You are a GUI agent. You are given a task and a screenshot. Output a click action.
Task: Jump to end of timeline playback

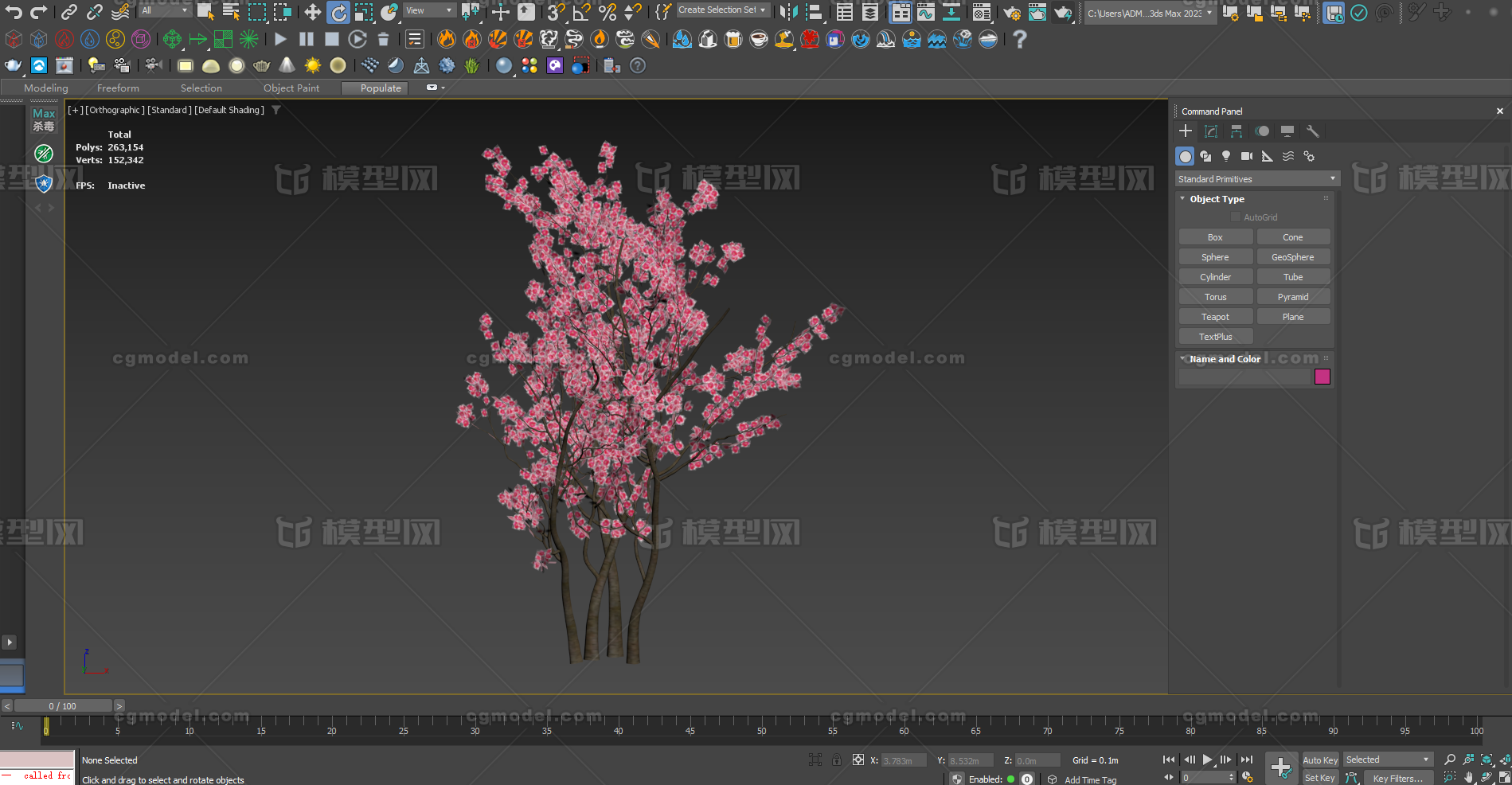[x=1246, y=760]
